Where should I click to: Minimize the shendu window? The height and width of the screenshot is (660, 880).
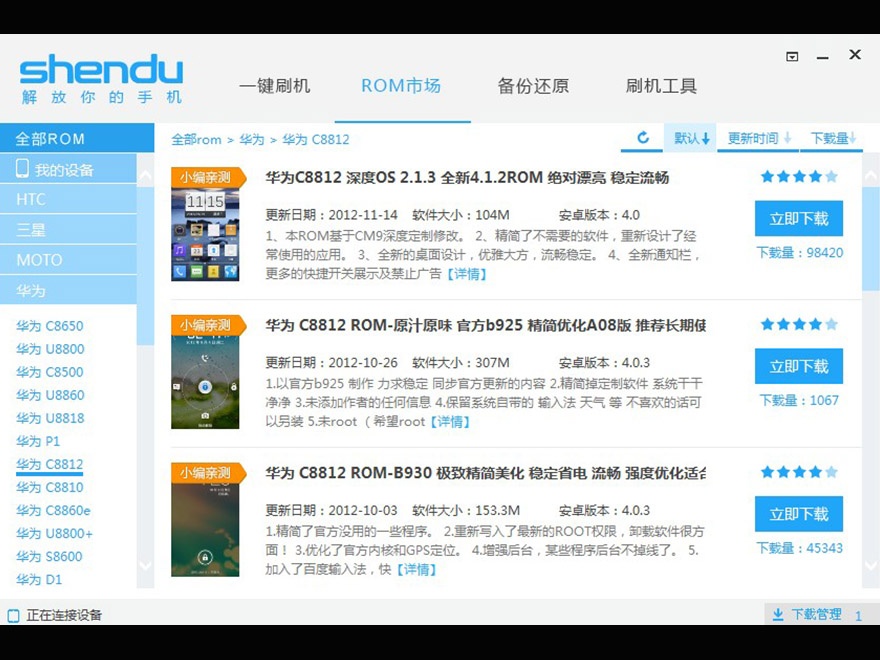(823, 57)
